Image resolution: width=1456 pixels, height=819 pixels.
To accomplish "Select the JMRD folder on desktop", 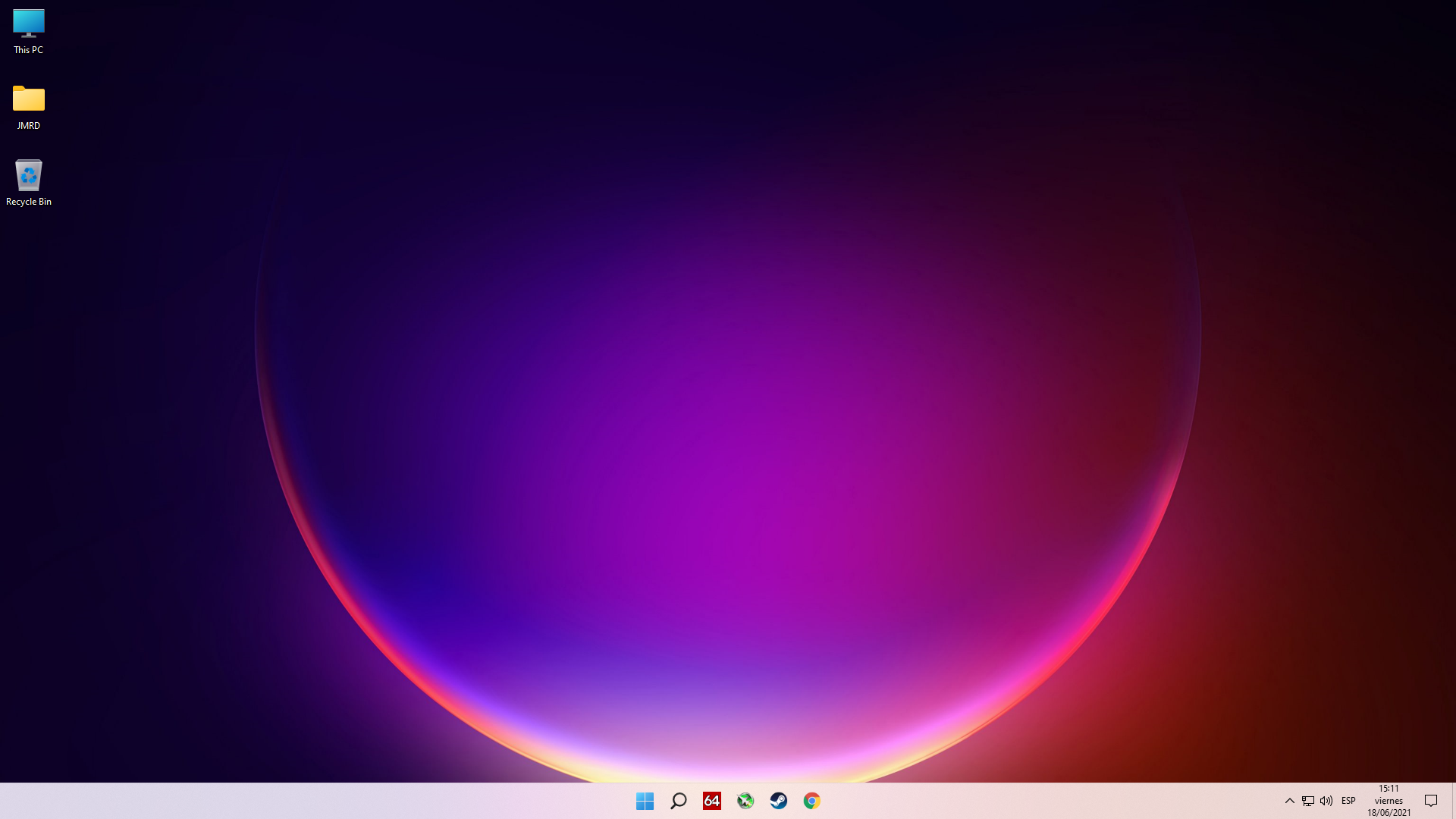I will (x=29, y=99).
